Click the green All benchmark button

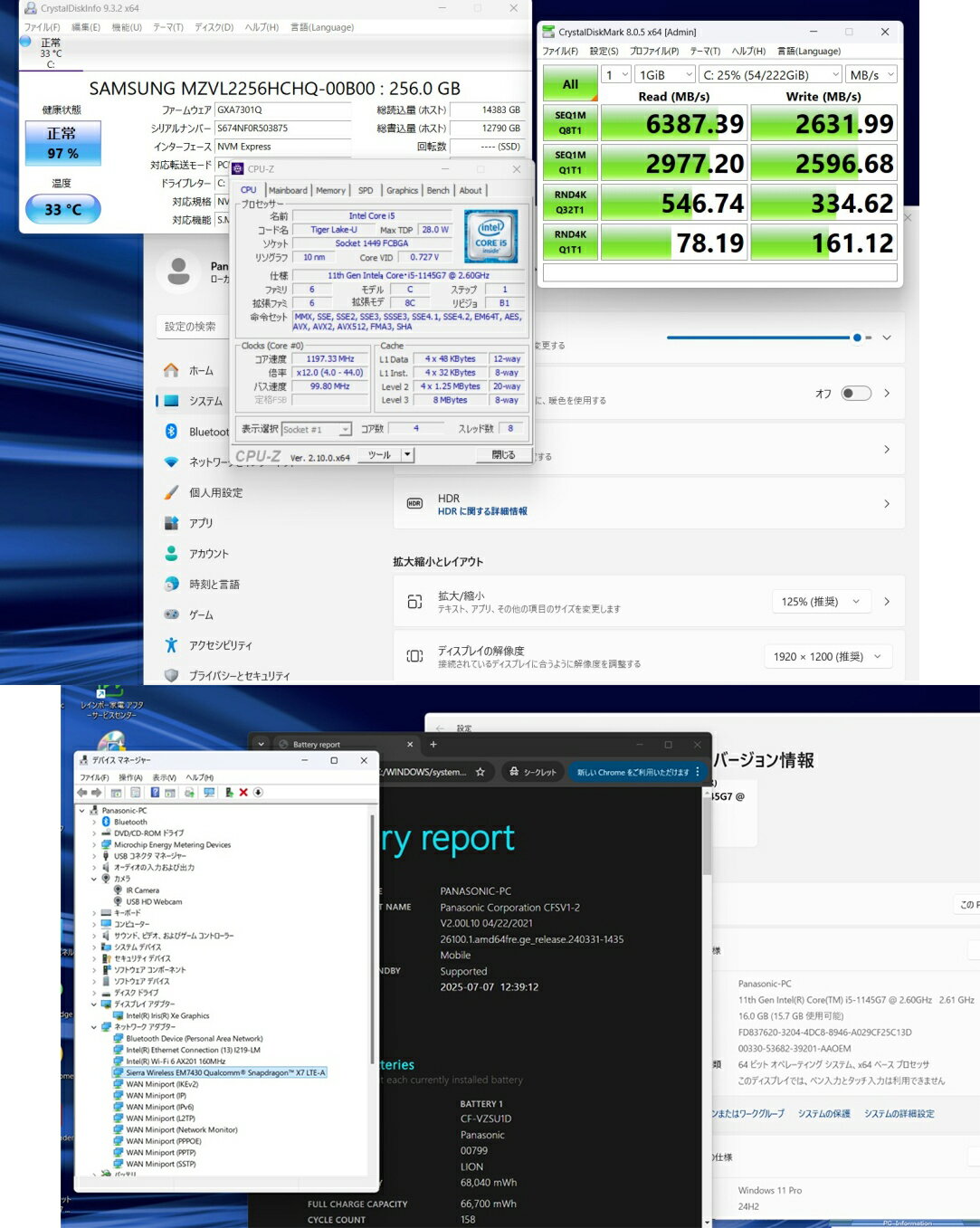point(570,84)
